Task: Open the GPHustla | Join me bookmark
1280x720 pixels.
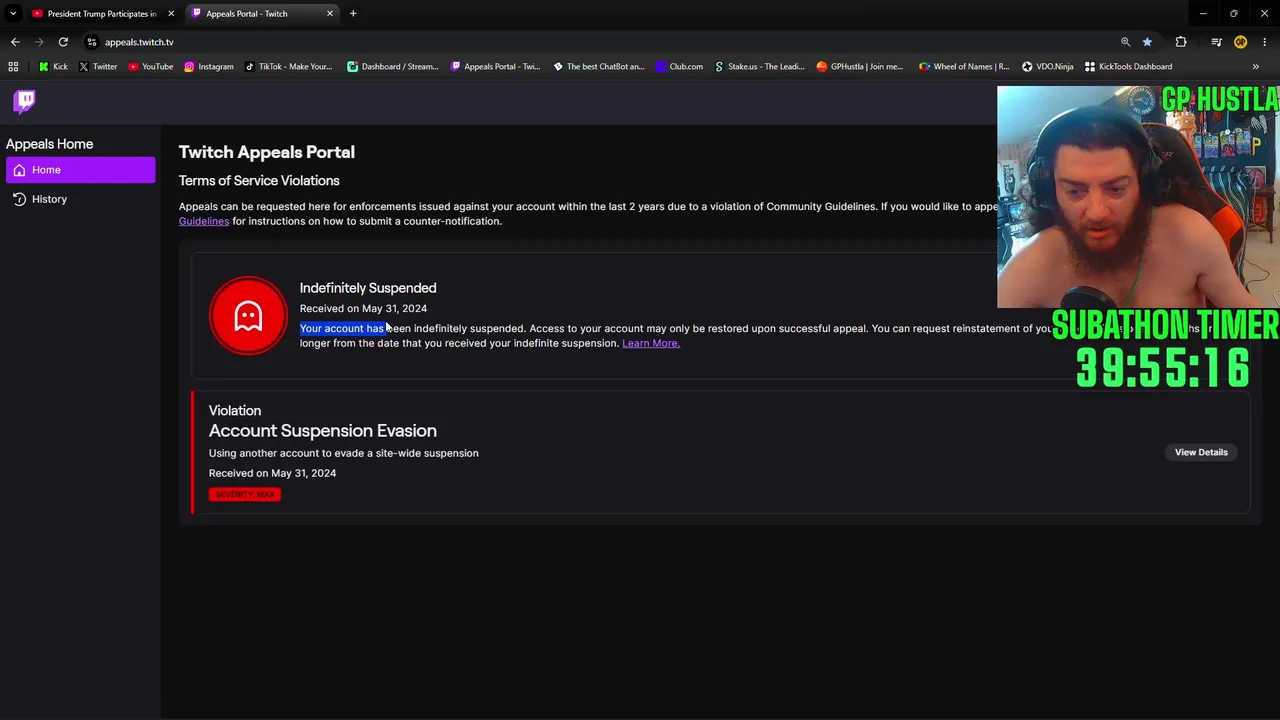Action: point(860,66)
